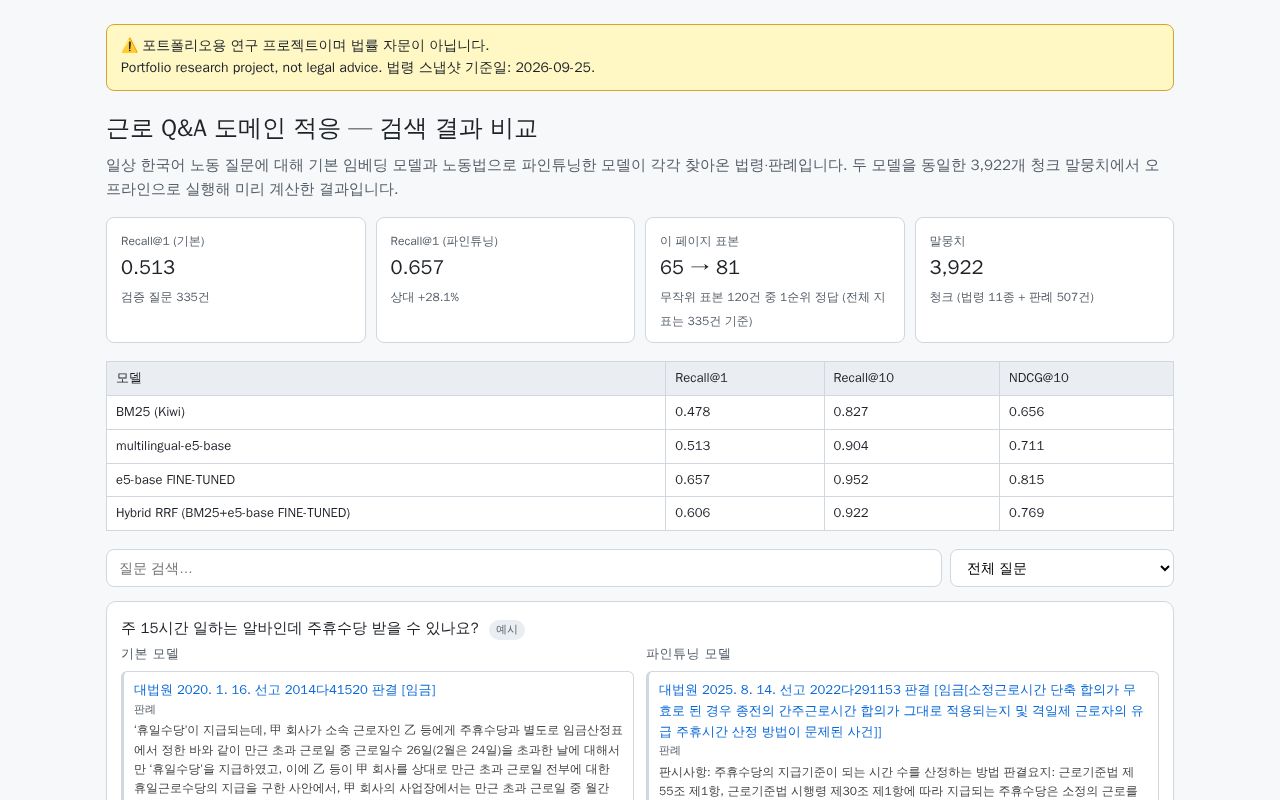Click the 0.827 Recall@10 cell
The width and height of the screenshot is (1280, 800).
coord(912,412)
